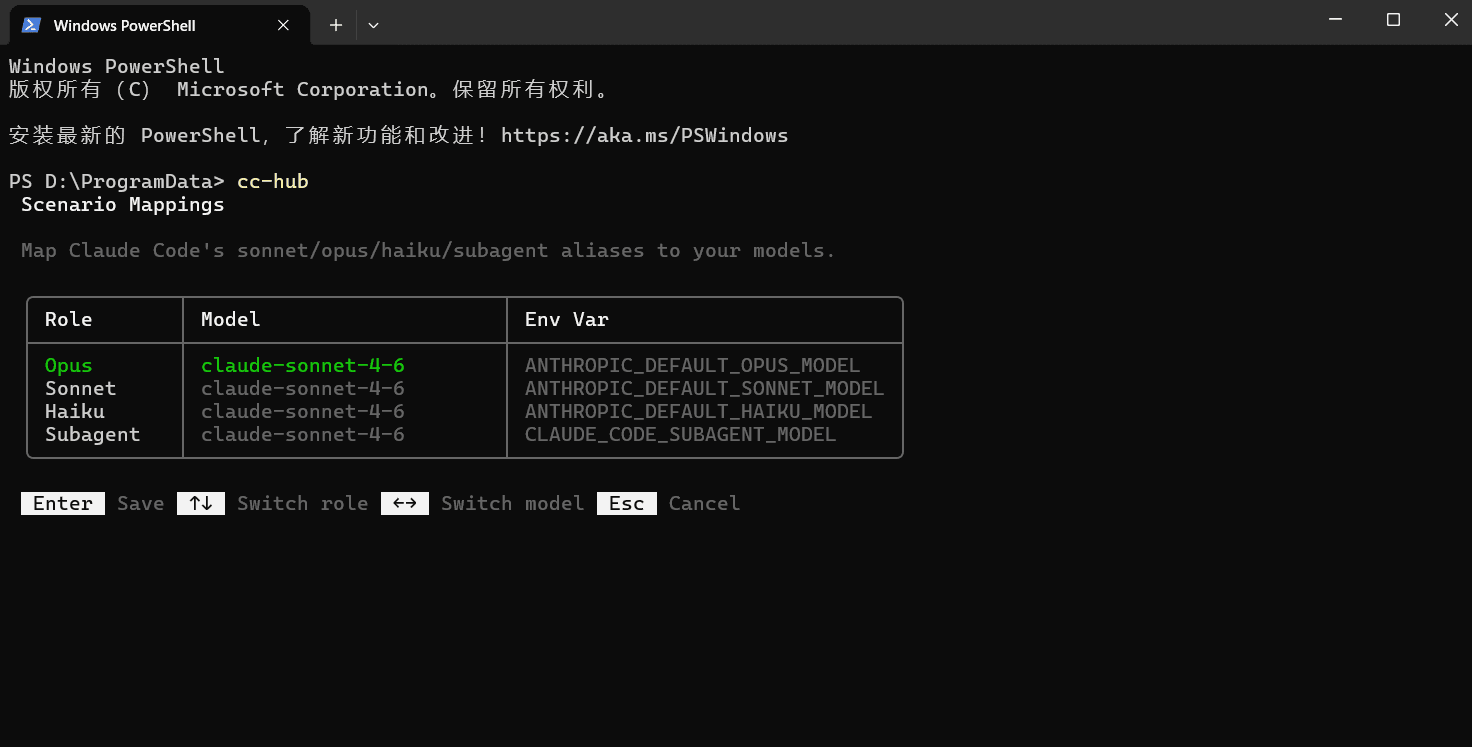The image size is (1472, 747).
Task: Click the Env Var column header
Action: (x=567, y=319)
